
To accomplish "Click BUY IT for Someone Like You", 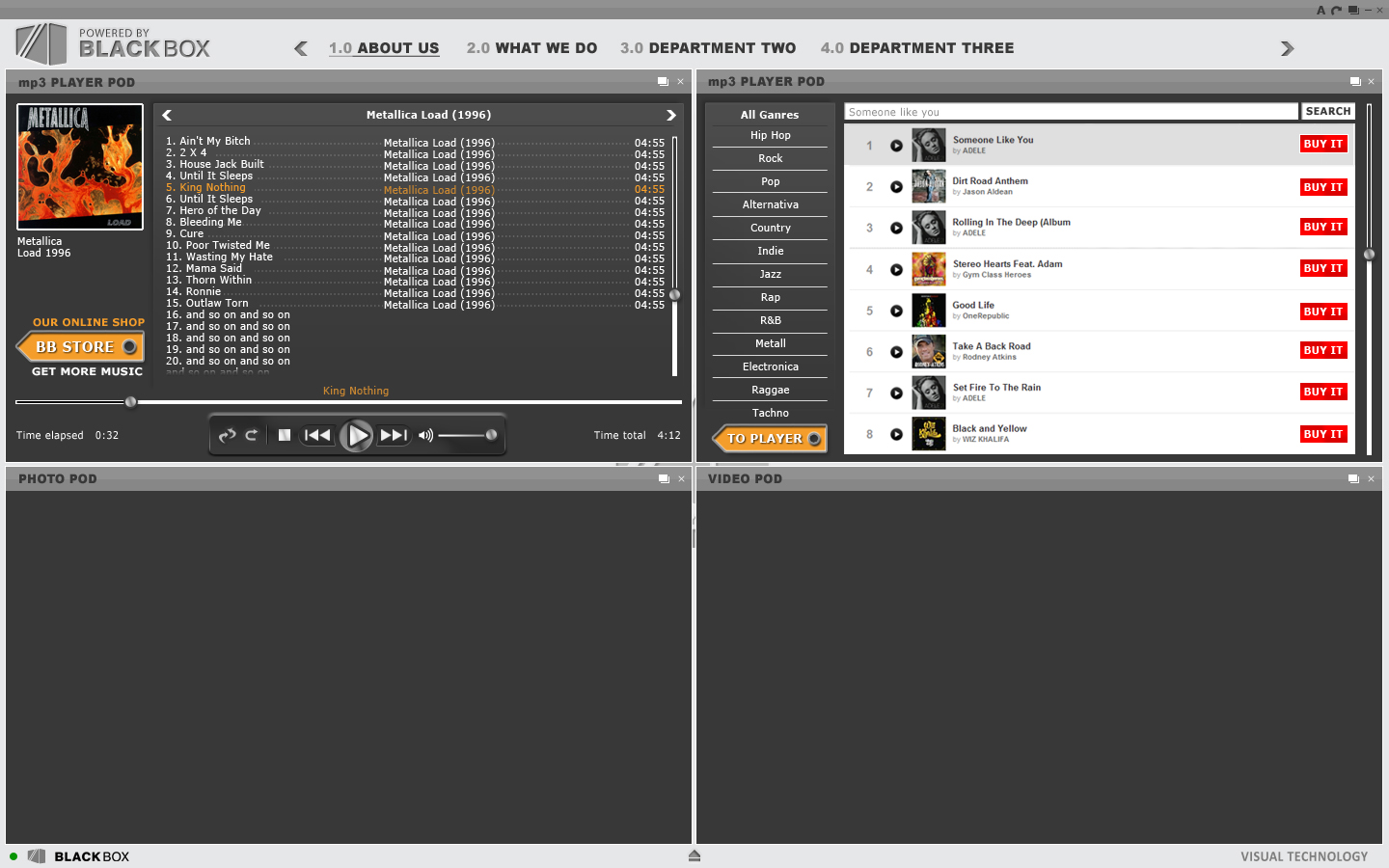I will click(x=1322, y=144).
